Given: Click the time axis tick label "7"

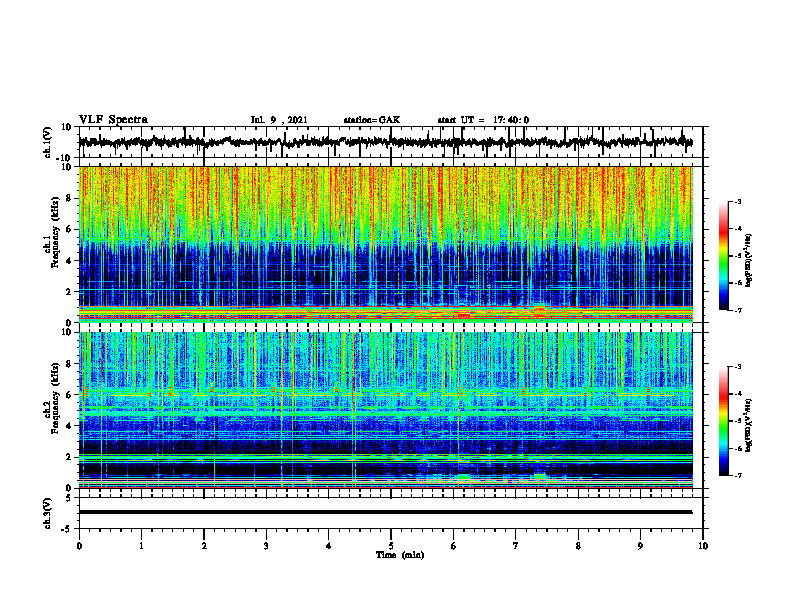Looking at the screenshot, I should (516, 546).
